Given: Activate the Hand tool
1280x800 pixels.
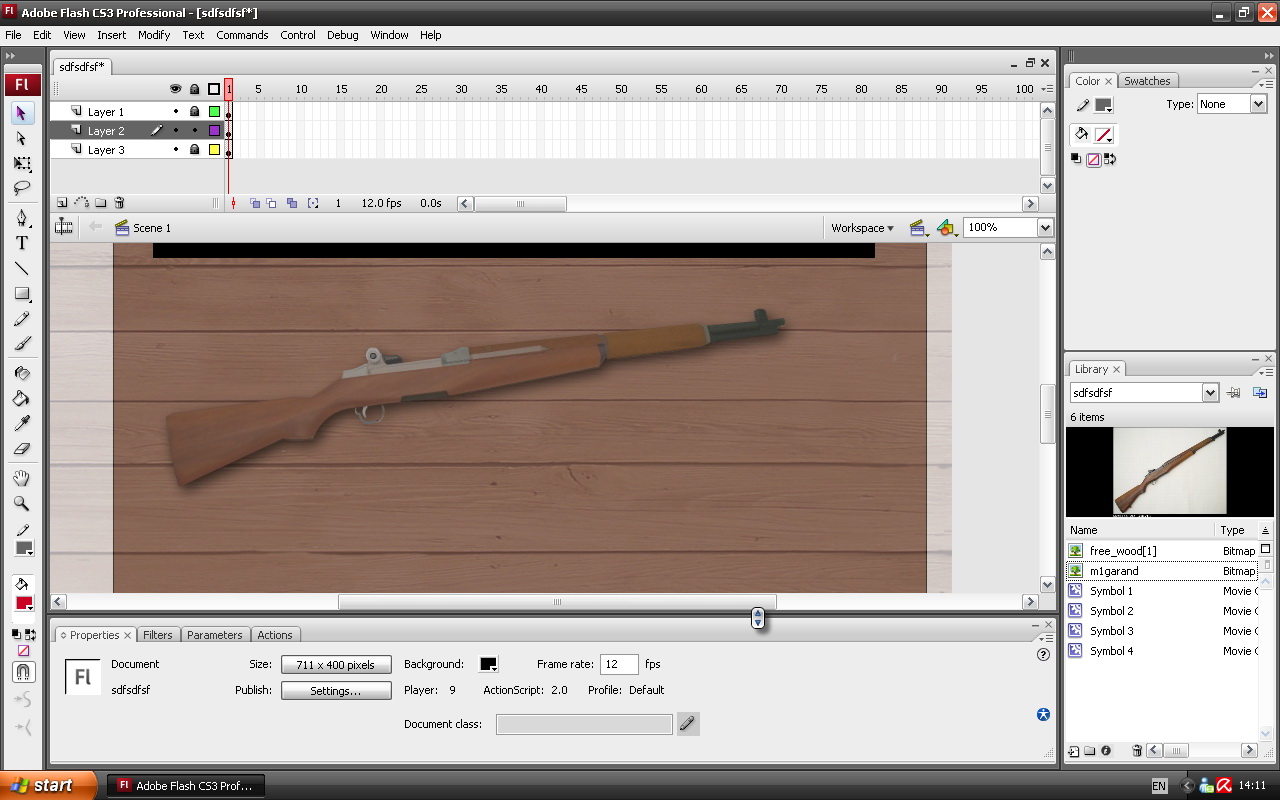Looking at the screenshot, I should point(22,479).
